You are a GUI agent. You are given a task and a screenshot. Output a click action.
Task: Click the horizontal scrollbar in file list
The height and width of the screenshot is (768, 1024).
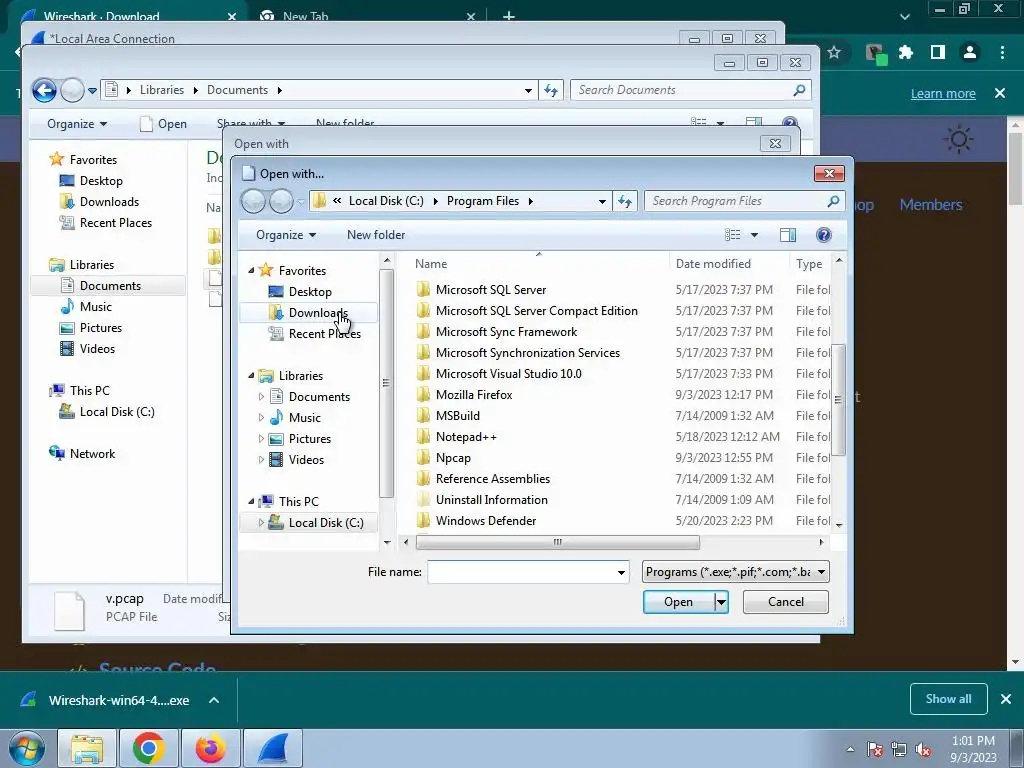557,542
